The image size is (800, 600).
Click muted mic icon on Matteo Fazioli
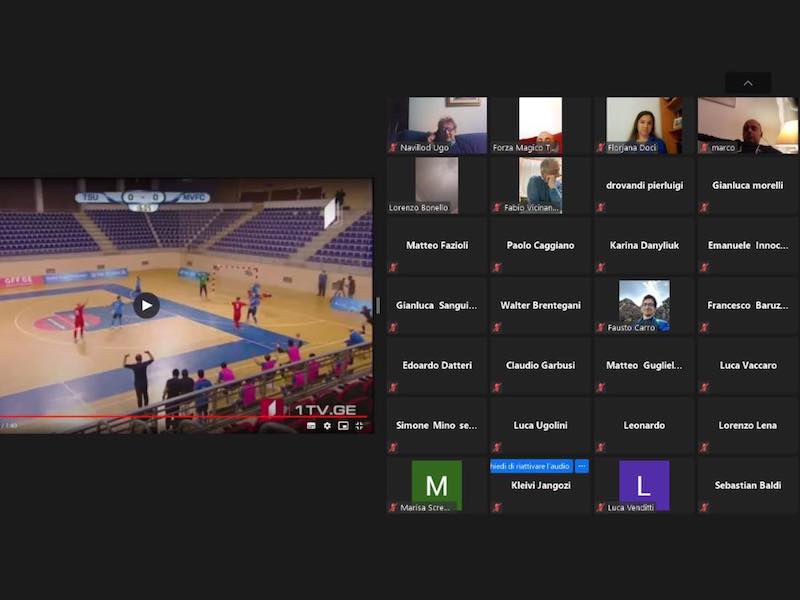point(393,267)
